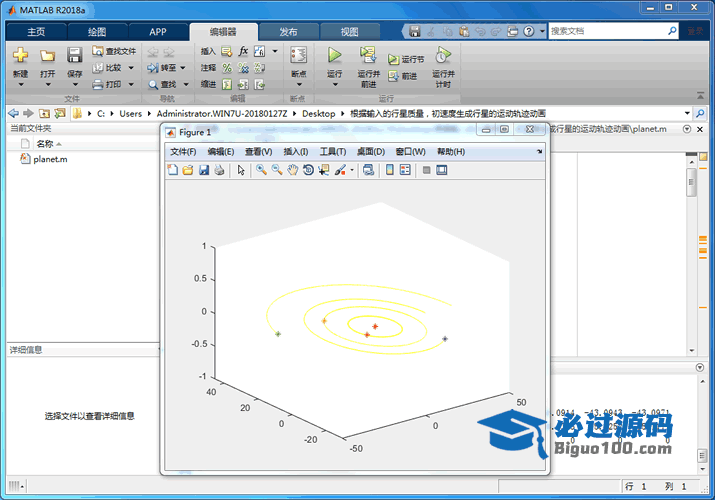Click the green Run (运行) arrow
Screen dimensions: 715x500
click(335, 55)
